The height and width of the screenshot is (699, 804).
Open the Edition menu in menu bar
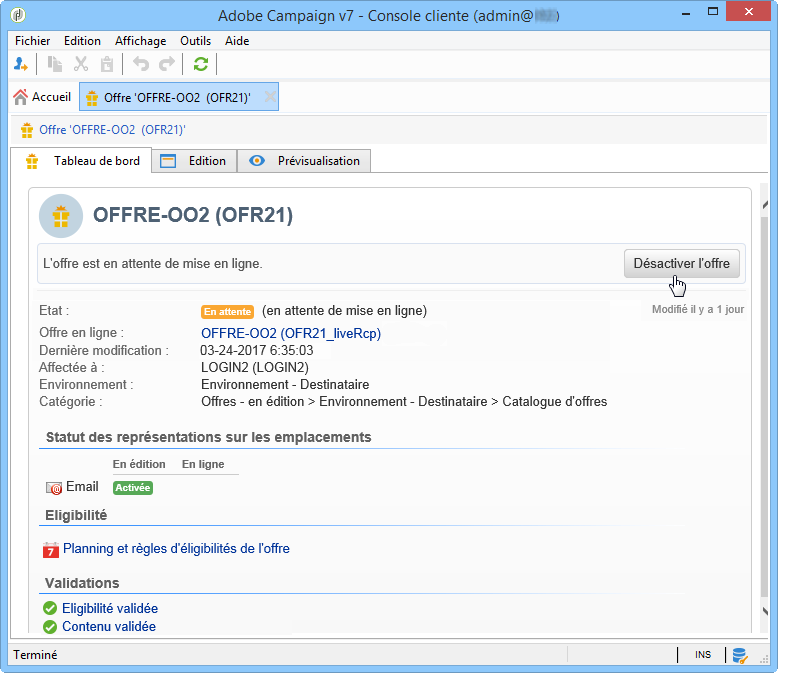pos(82,41)
